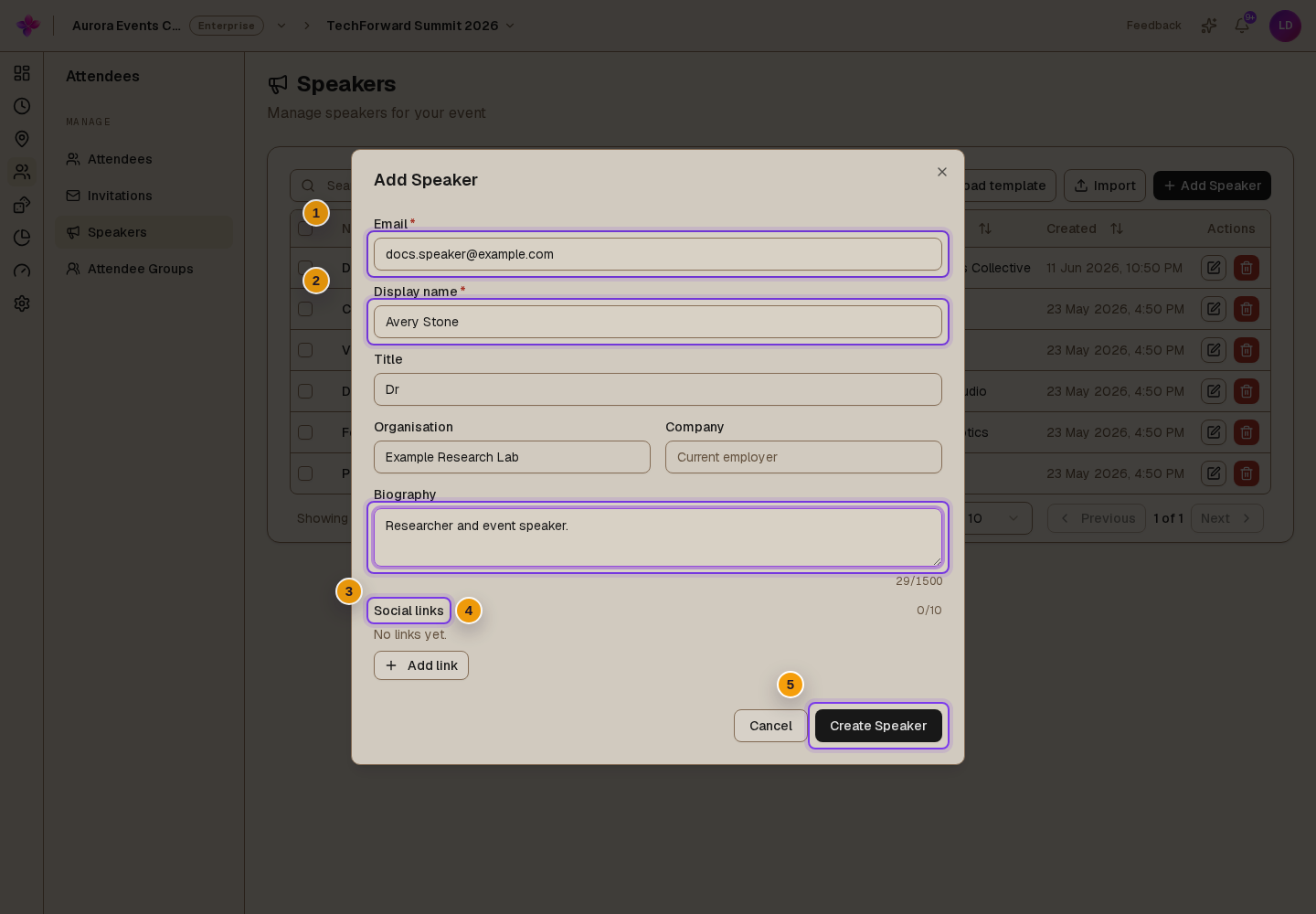This screenshot has height=914, width=1316.
Task: Open the notifications bell
Action: click(x=1242, y=26)
